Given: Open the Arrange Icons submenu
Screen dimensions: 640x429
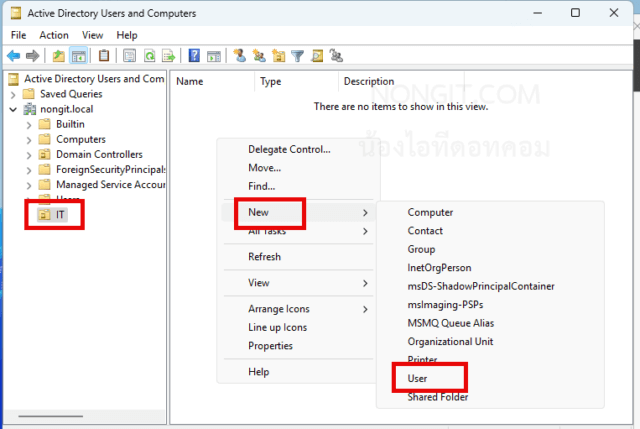Looking at the screenshot, I should click(x=298, y=309).
